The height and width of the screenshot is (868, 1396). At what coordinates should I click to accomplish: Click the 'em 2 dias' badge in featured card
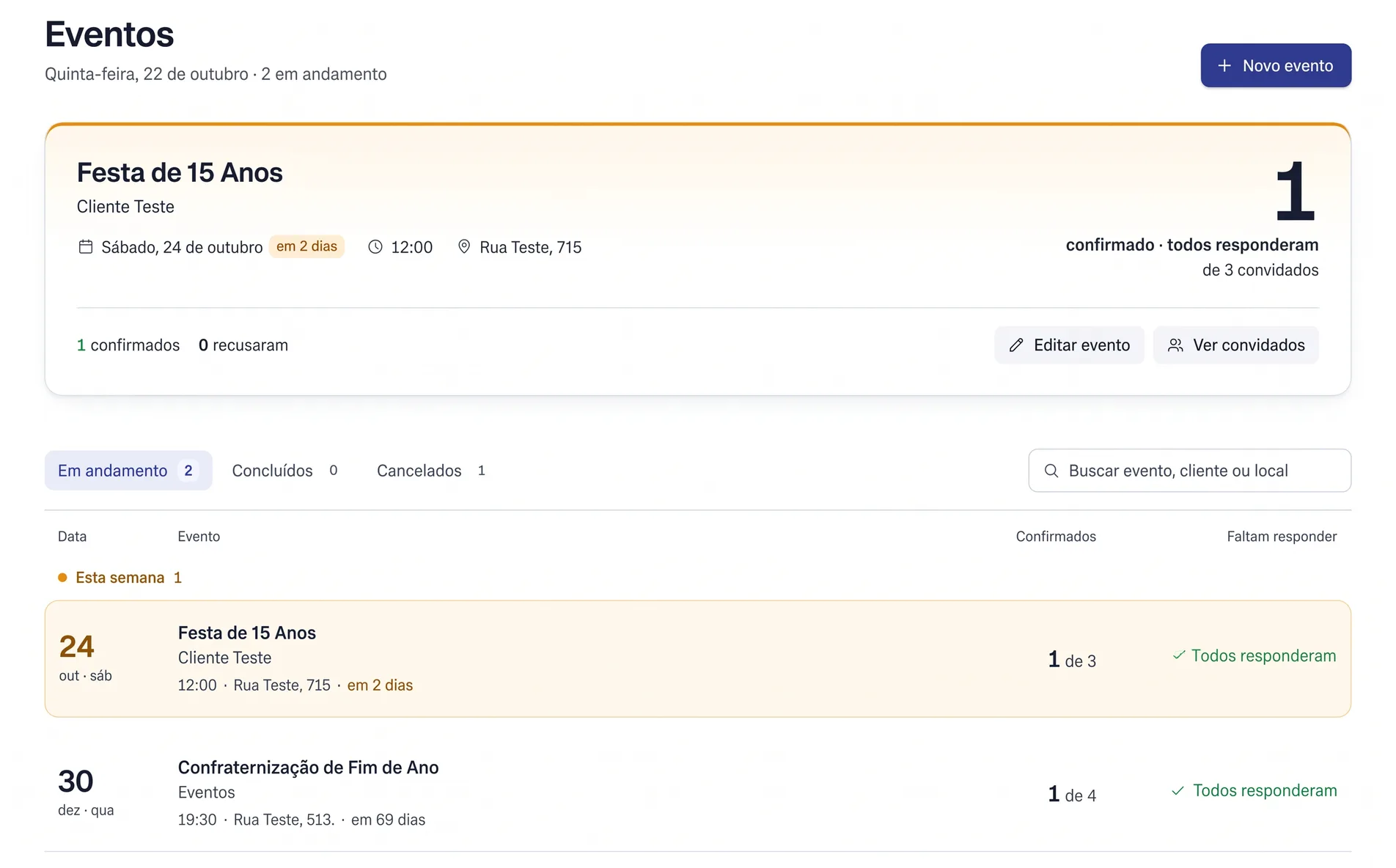306,246
